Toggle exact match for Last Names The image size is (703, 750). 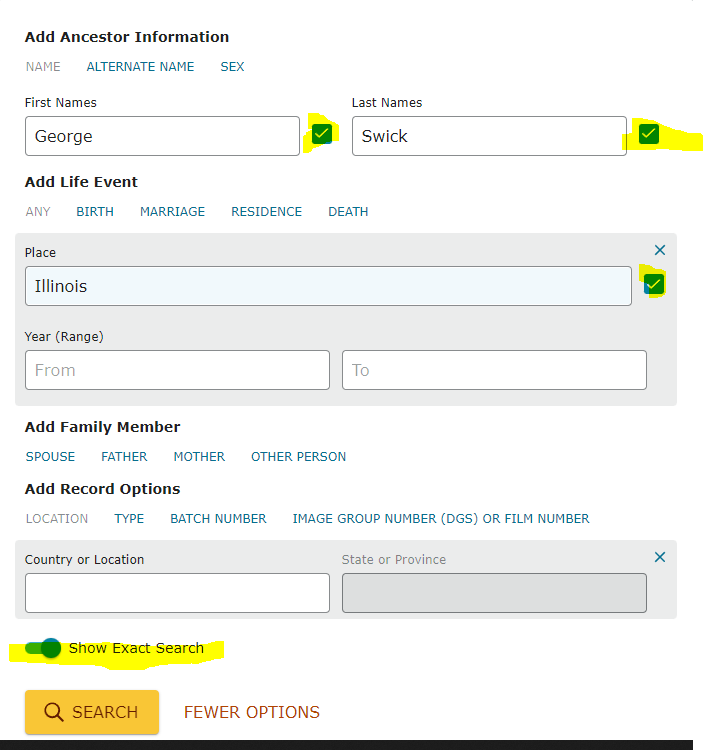pos(648,134)
